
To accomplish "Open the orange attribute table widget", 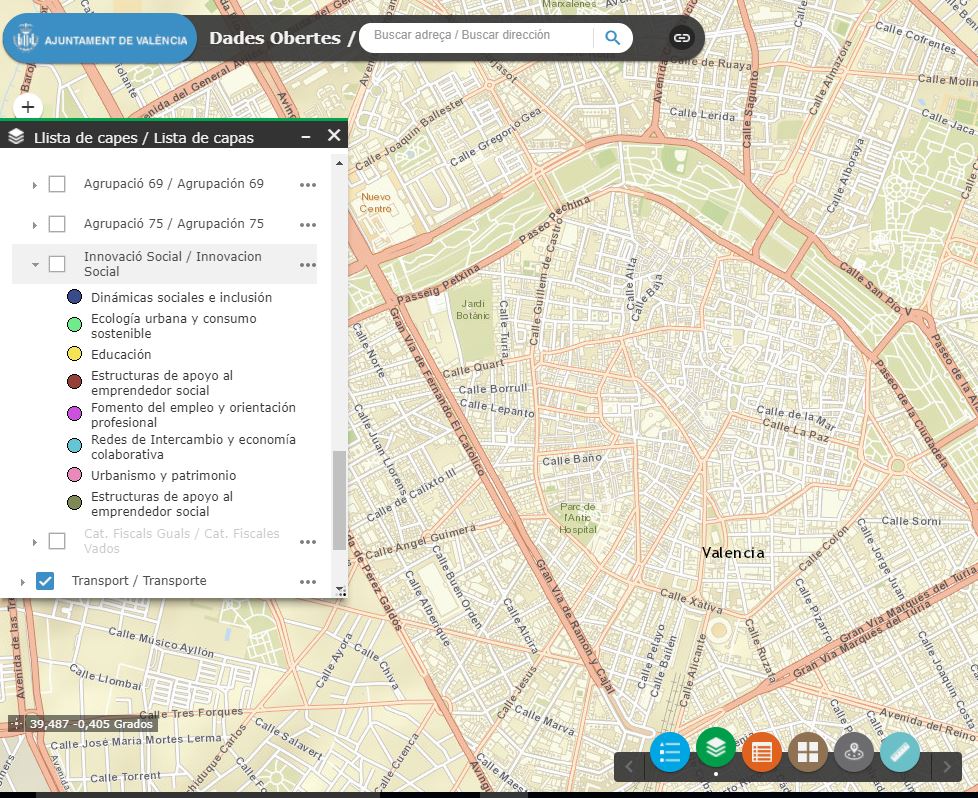I will 761,752.
